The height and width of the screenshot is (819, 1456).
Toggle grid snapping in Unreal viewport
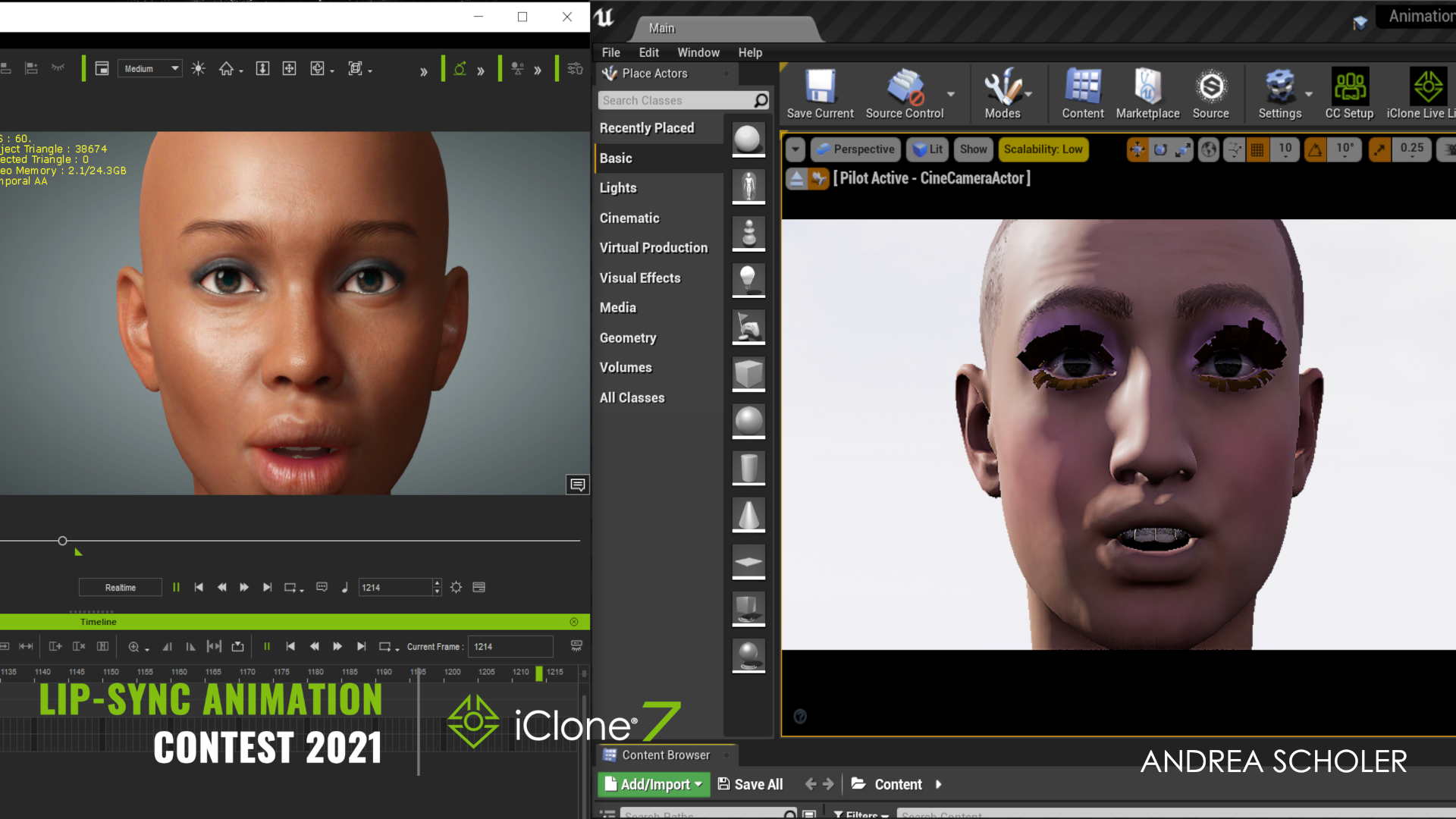click(1257, 149)
